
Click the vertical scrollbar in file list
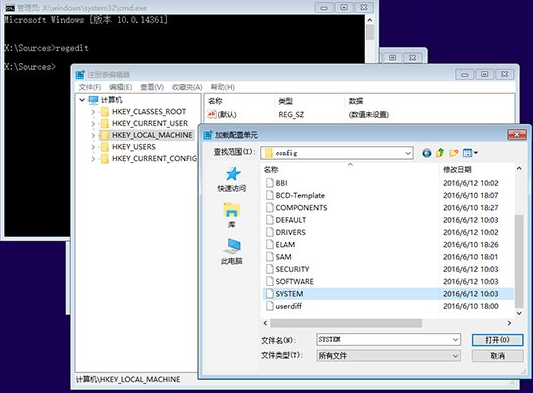(x=519, y=261)
